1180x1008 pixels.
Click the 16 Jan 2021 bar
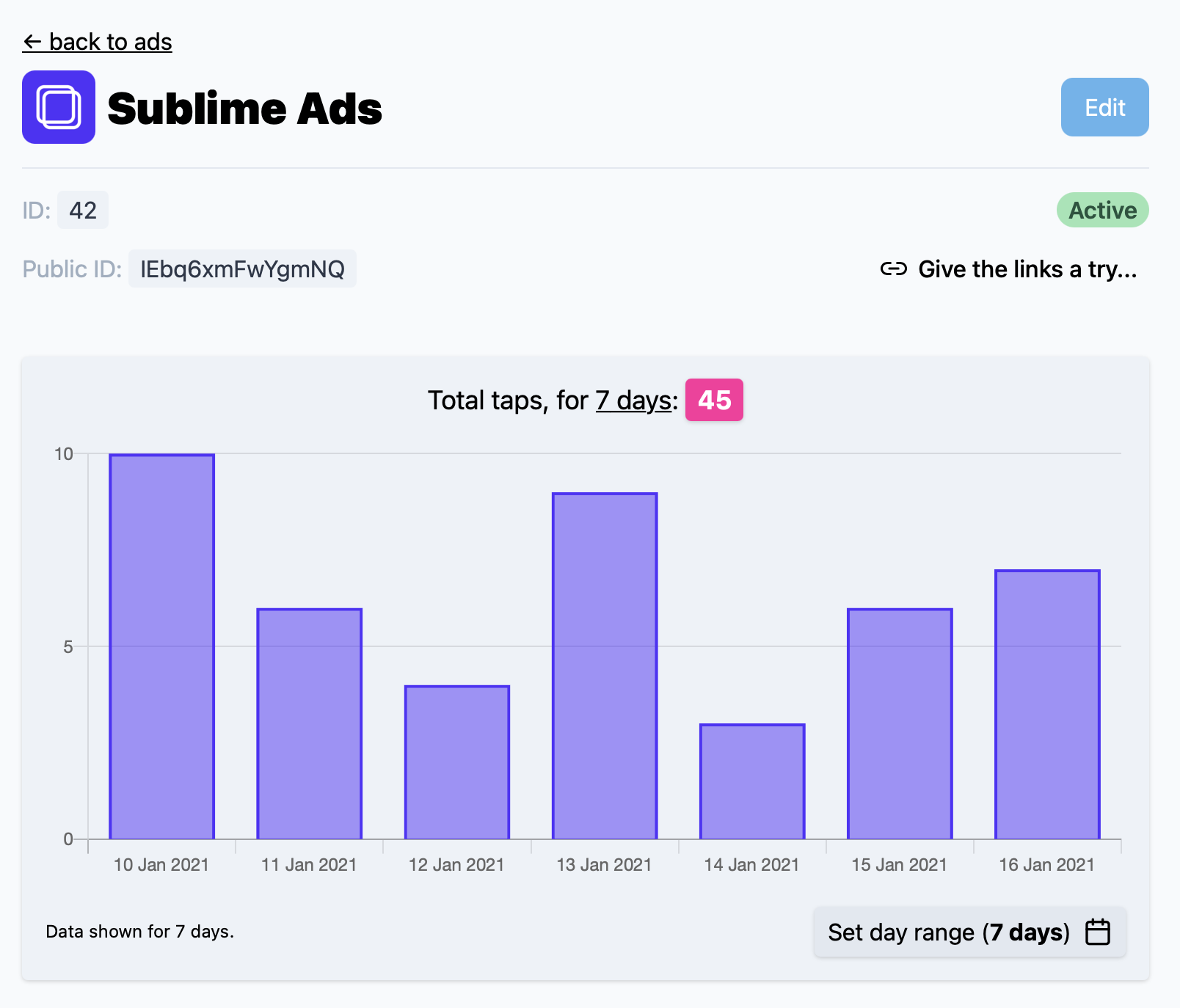[1047, 704]
